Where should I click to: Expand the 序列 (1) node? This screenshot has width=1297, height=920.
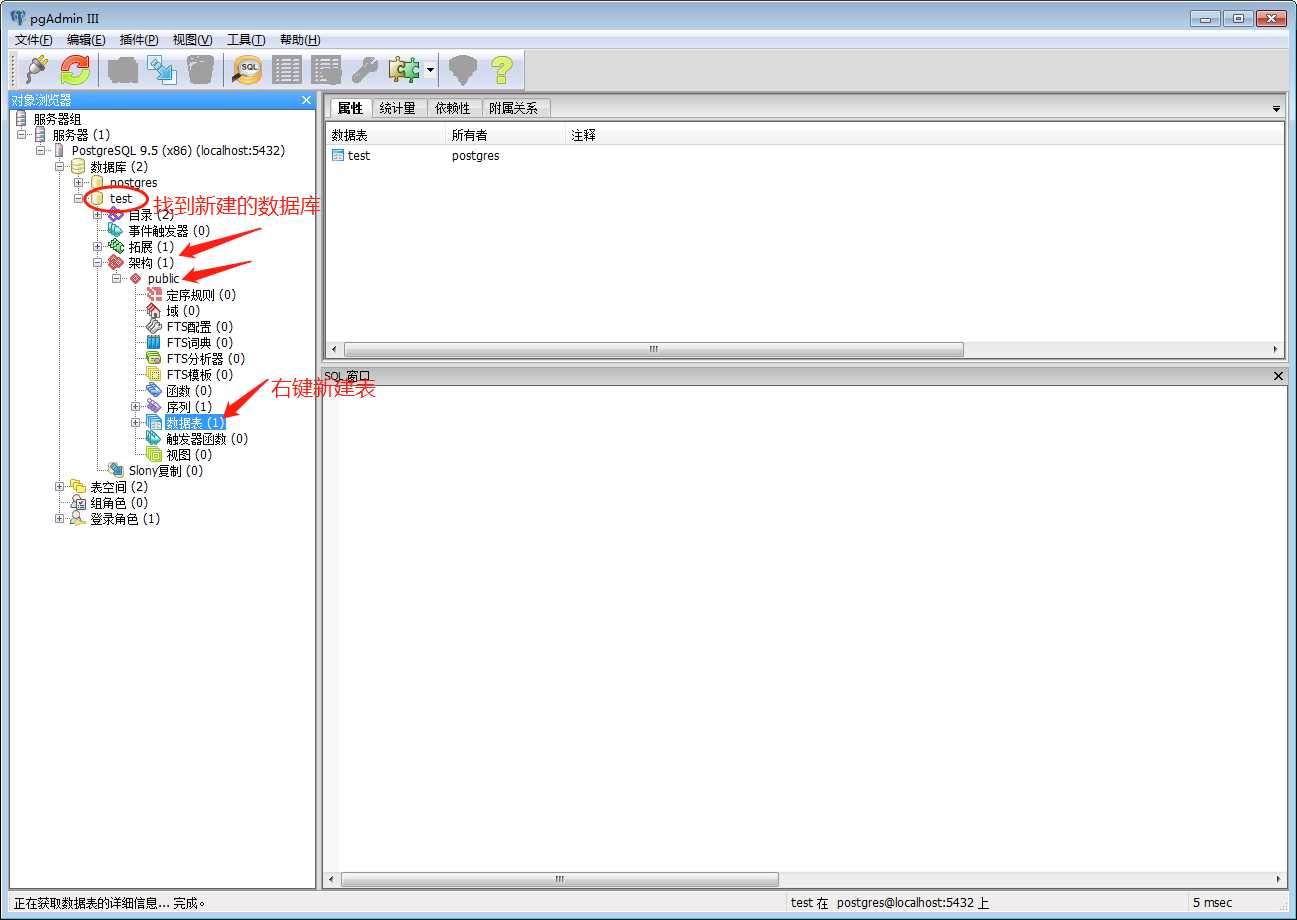[136, 407]
